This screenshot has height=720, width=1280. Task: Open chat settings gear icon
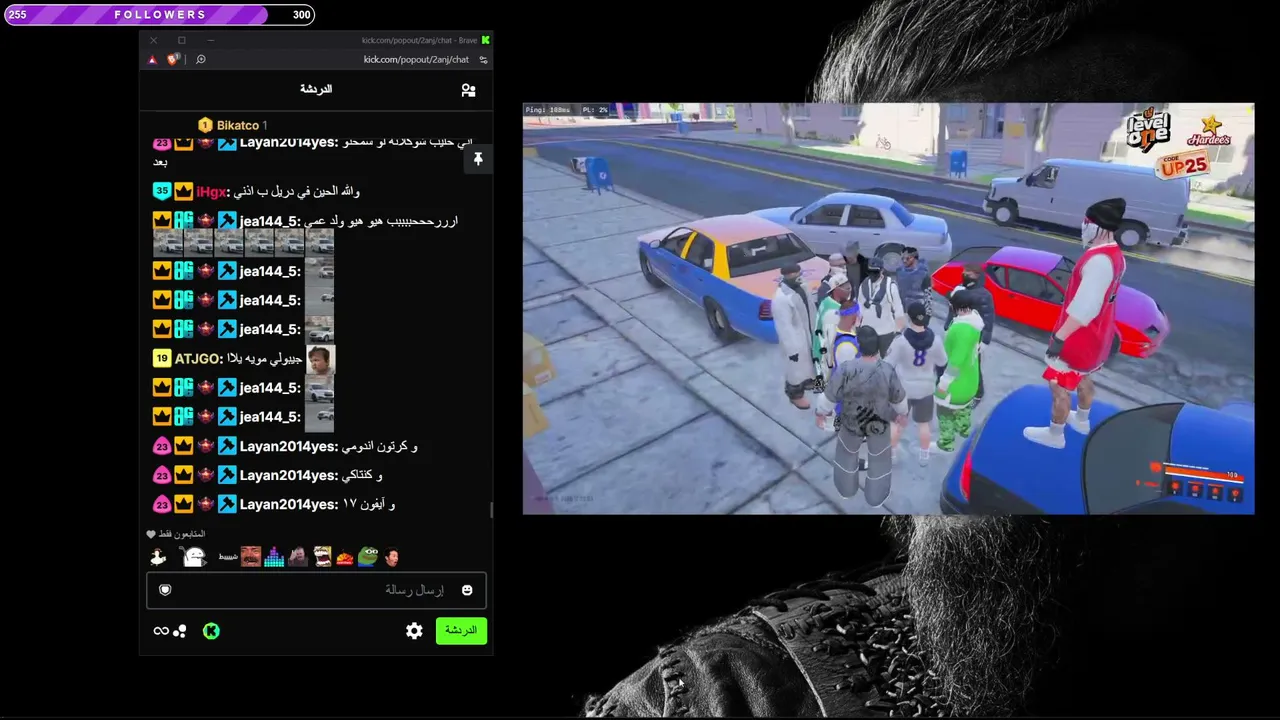[414, 631]
